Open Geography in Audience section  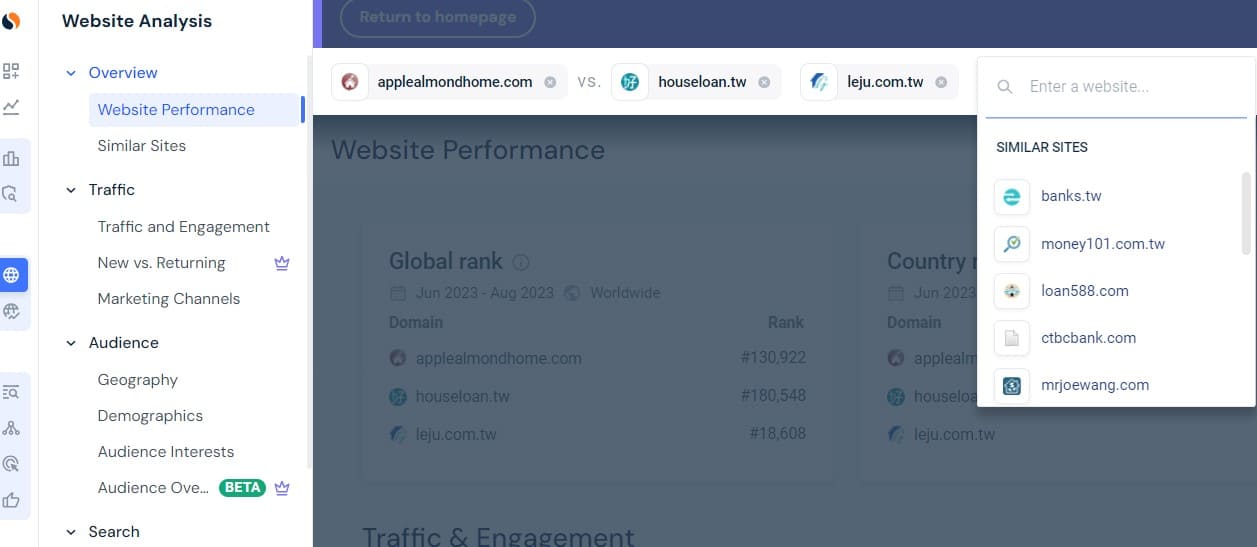pos(138,380)
